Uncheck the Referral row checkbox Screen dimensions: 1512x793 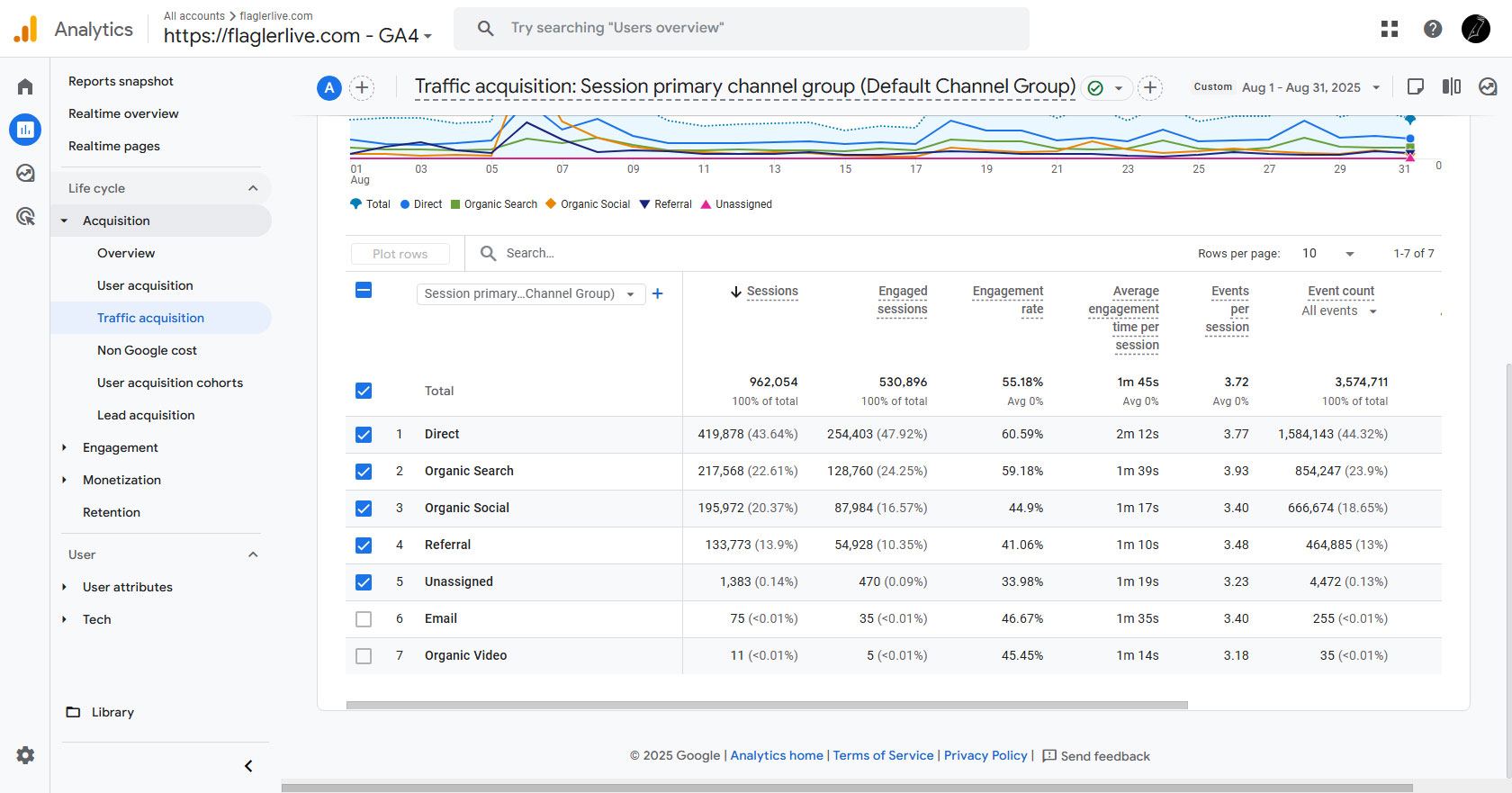click(364, 545)
